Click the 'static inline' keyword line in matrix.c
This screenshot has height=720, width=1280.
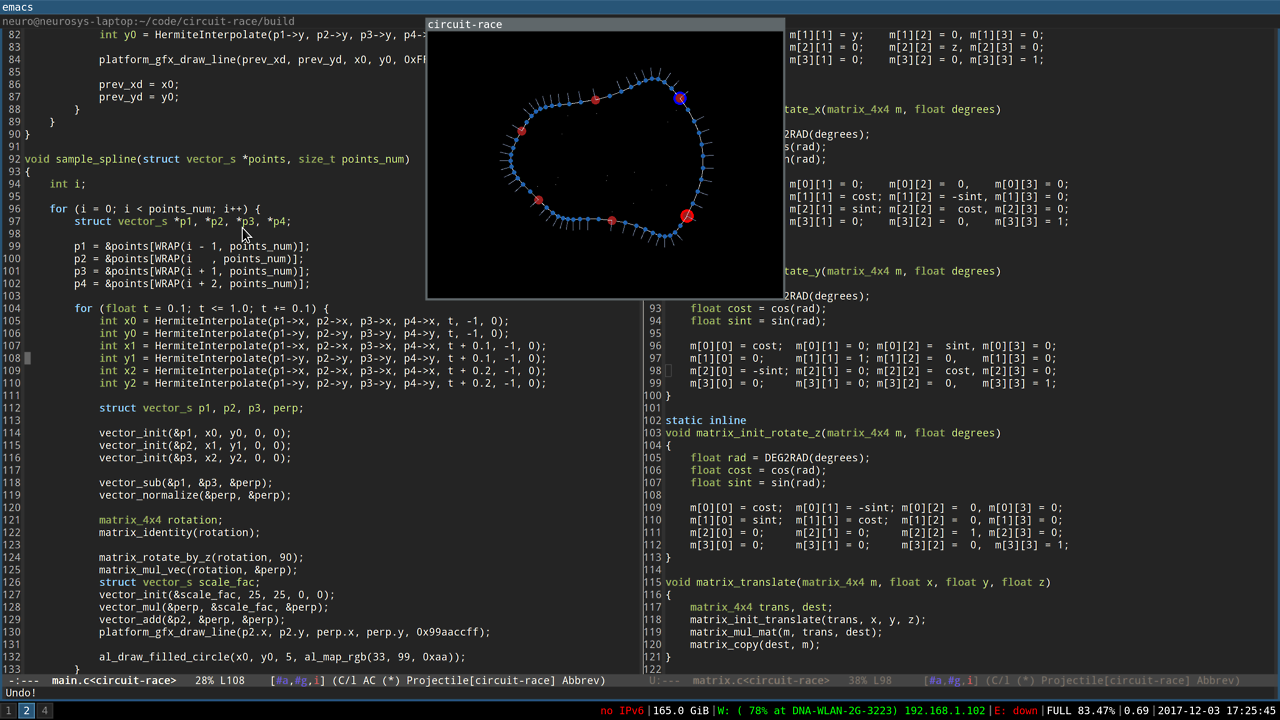click(x=708, y=420)
